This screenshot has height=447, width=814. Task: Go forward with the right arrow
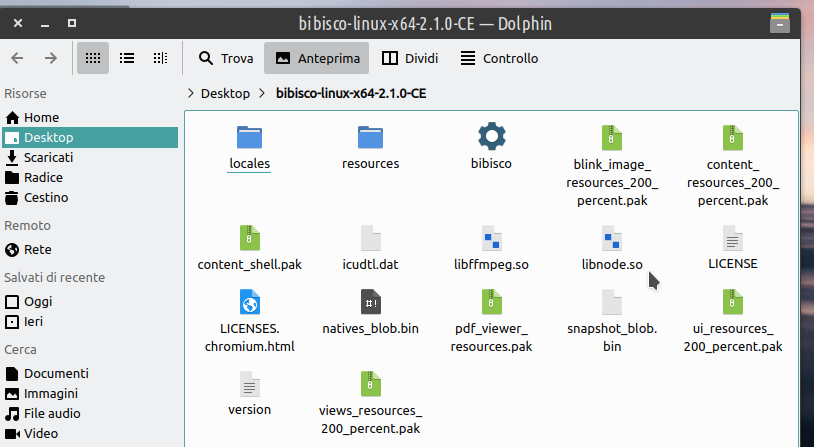tap(50, 58)
